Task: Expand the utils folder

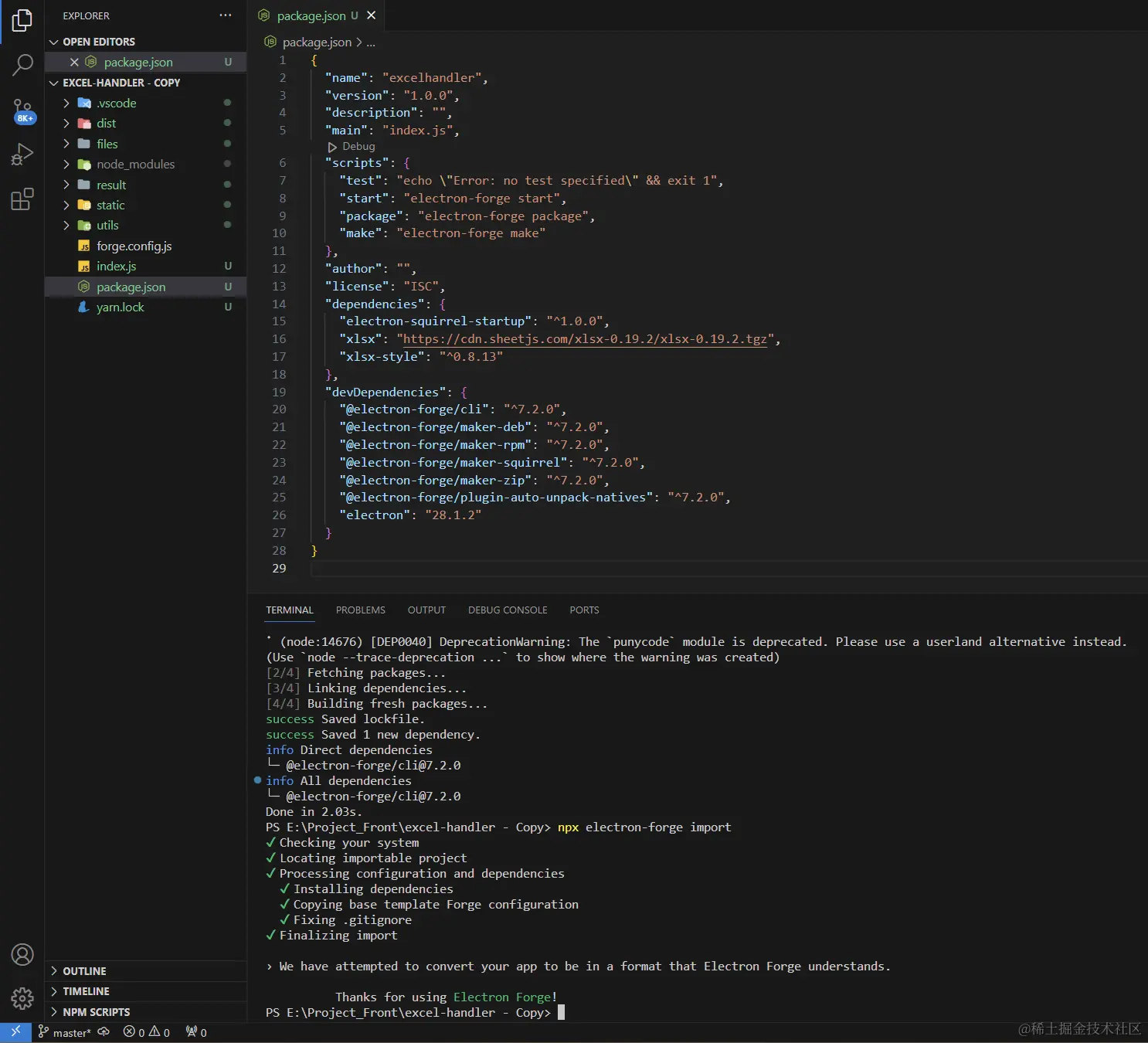Action: (x=146, y=226)
